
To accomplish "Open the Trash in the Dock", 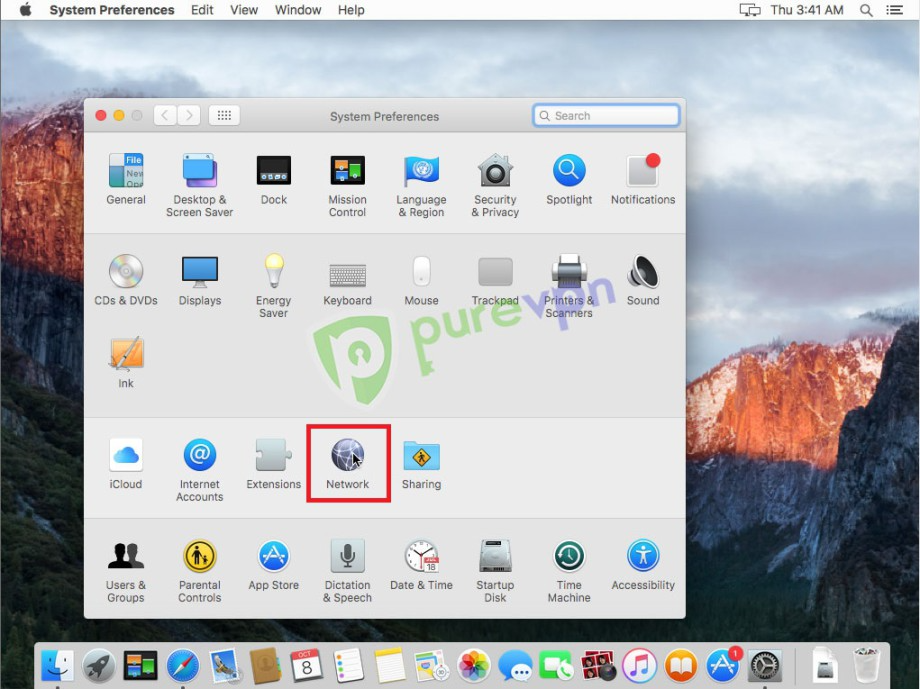I will pos(867,666).
